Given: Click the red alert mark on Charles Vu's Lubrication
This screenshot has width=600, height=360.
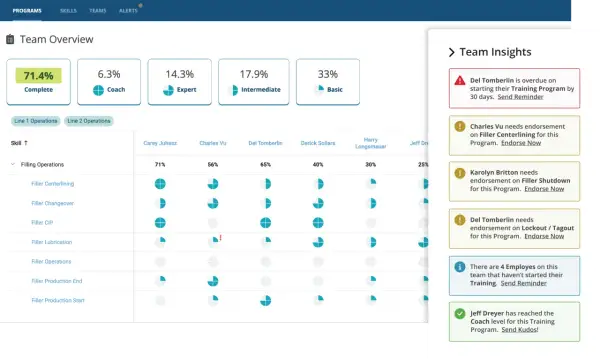Looking at the screenshot, I should point(221,238).
